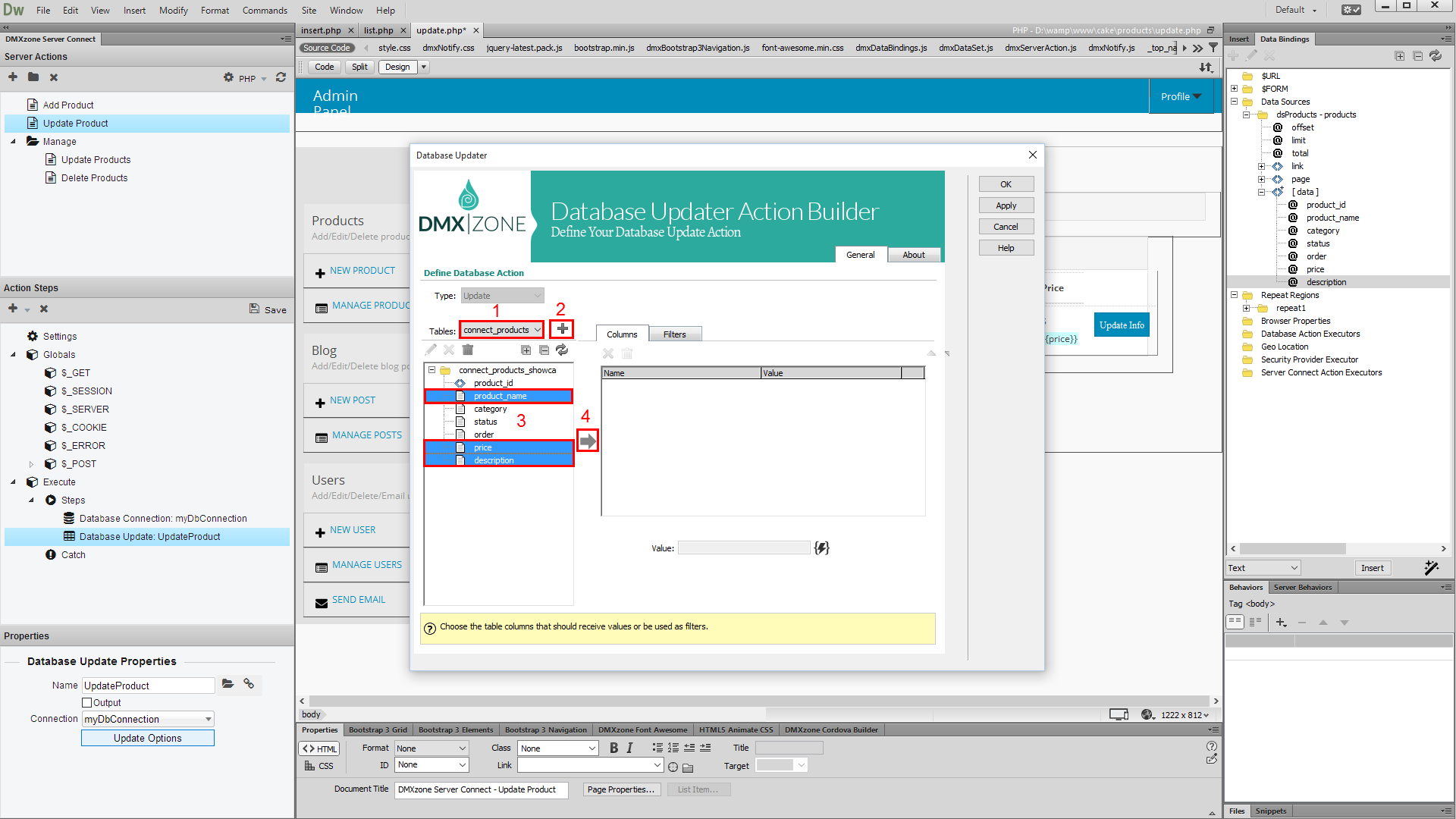Viewport: 1456px width, 819px height.
Task: Open the folder icon next to the Name field
Action: 227,684
